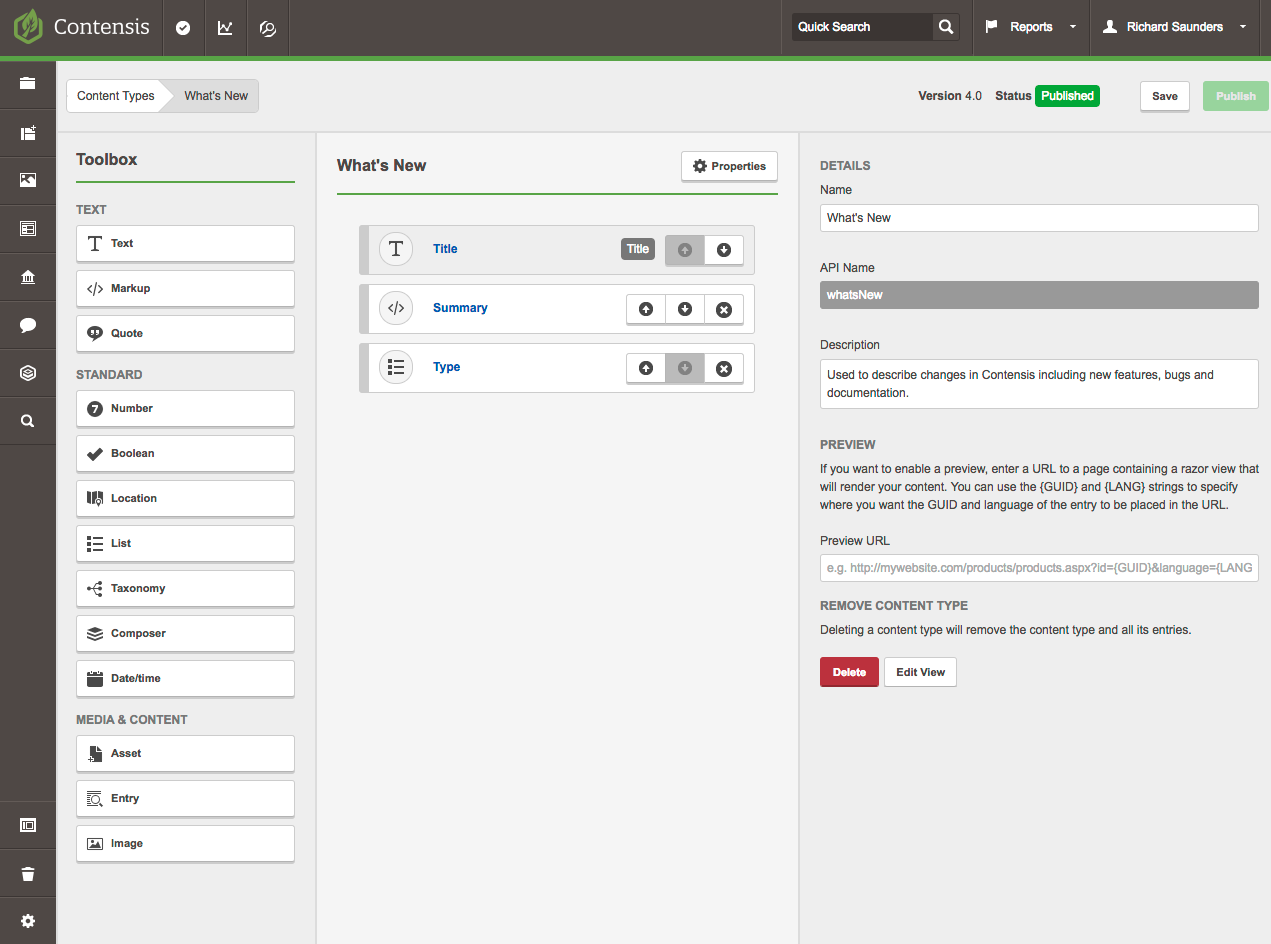
Task: Open settings gear at sidebar bottom
Action: 28,921
